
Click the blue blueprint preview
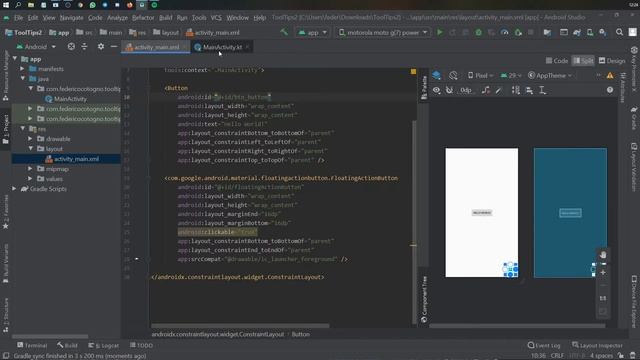pyautogui.click(x=570, y=212)
